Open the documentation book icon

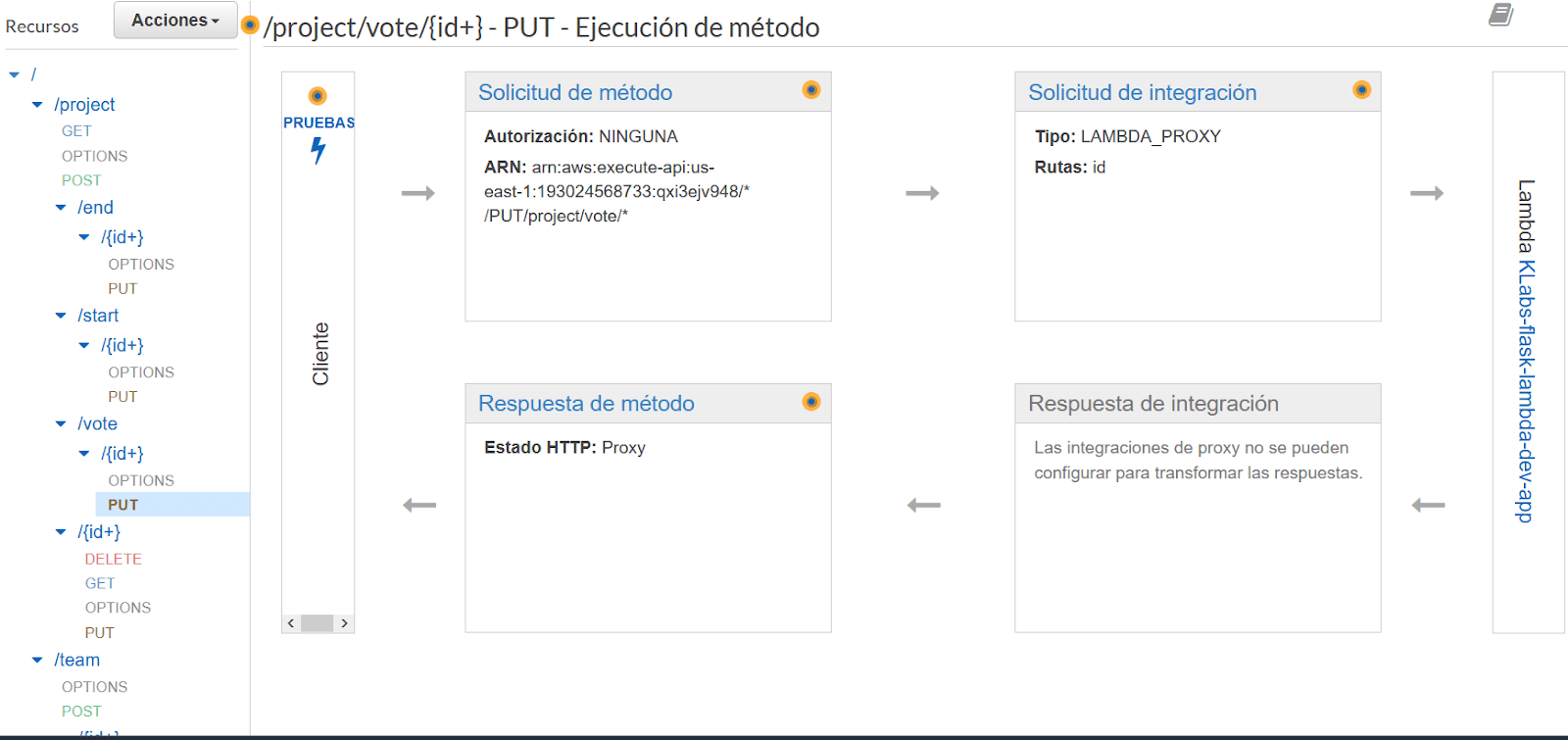coord(1500,15)
